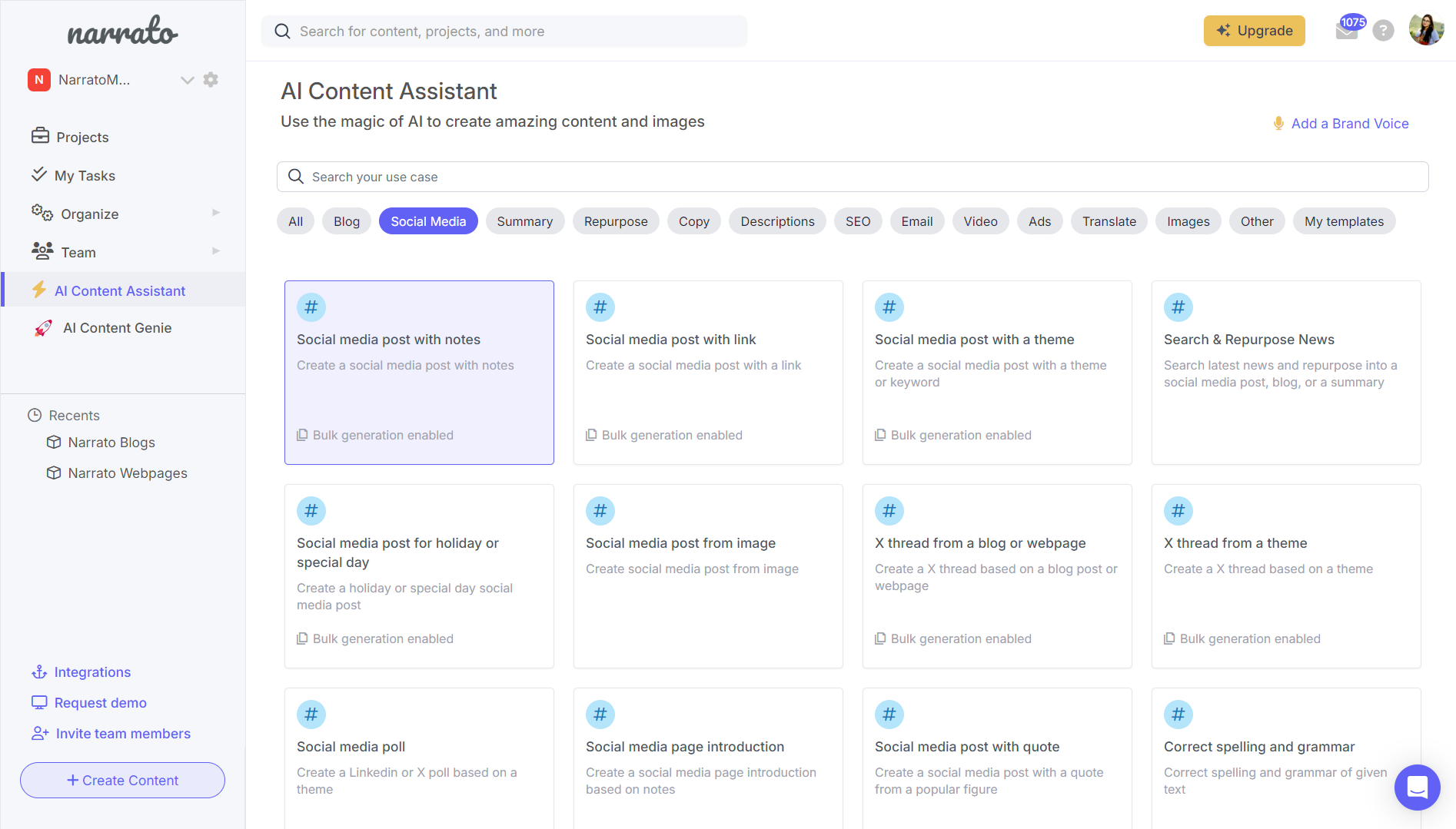
Task: Expand the NarratoM... workspace dropdown
Action: [x=187, y=80]
